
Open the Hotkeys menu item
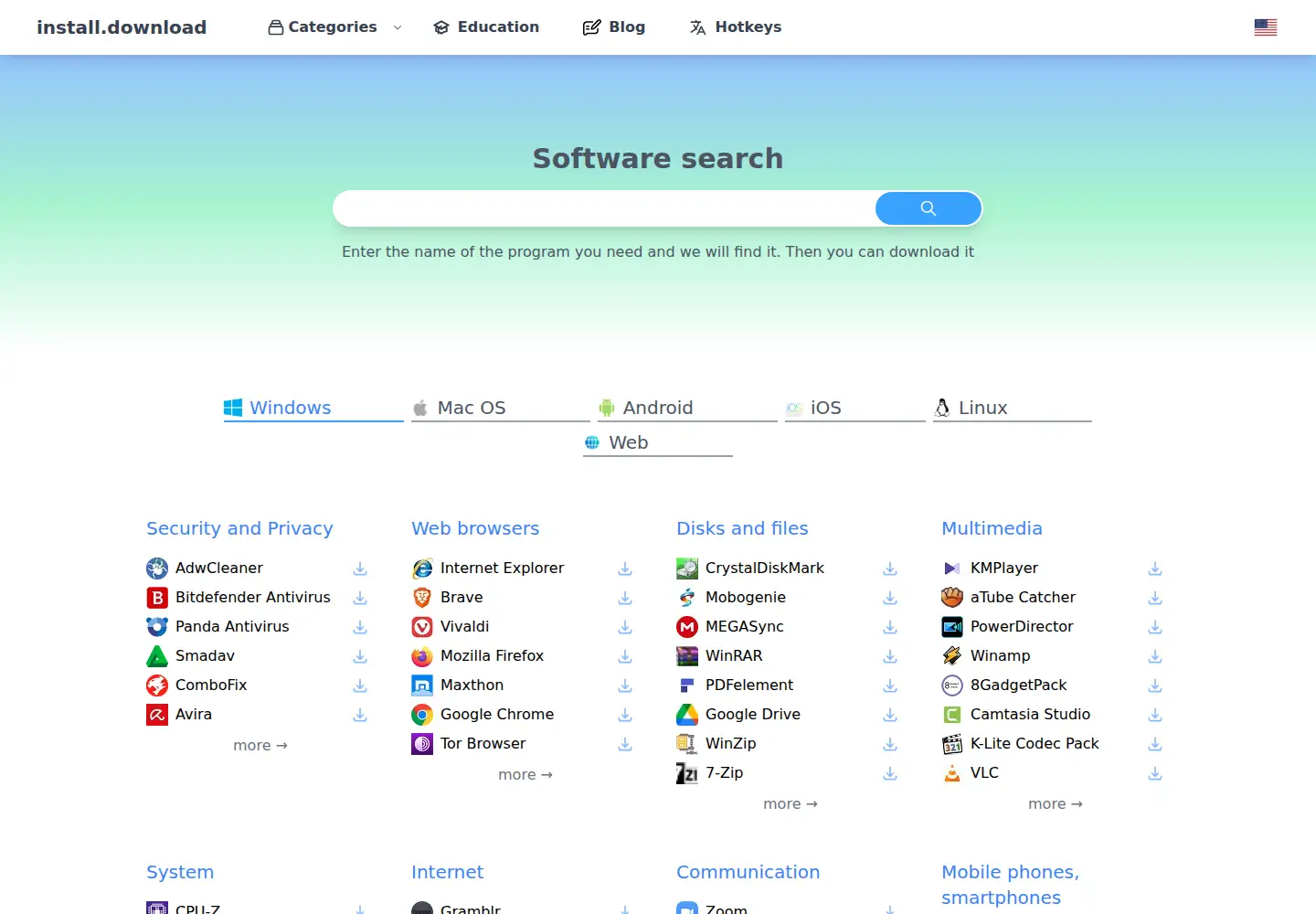[x=736, y=27]
